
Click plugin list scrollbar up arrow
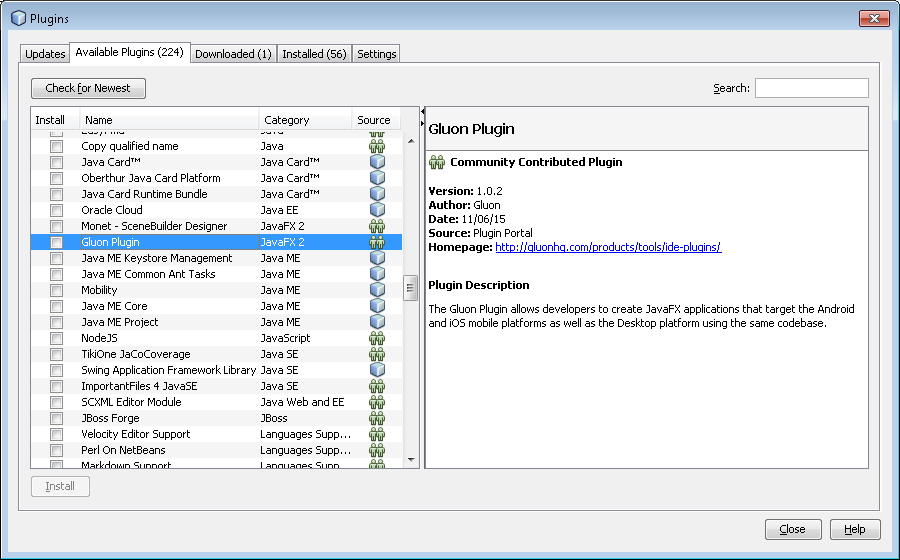tap(411, 141)
